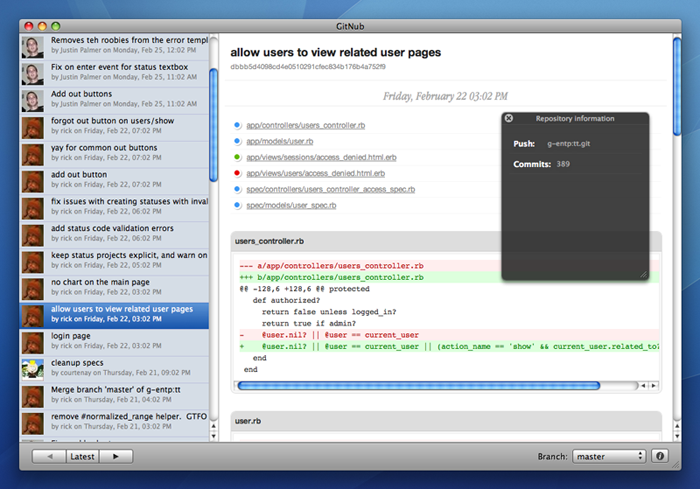
Task: Click diff line 'return false unless logged_in?'
Action: click(x=329, y=312)
